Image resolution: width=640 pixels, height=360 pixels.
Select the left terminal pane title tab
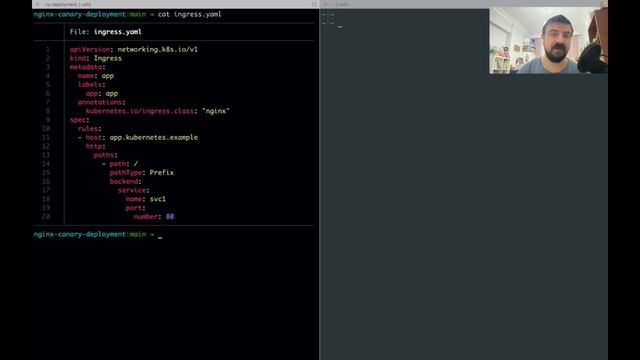coord(67,4)
